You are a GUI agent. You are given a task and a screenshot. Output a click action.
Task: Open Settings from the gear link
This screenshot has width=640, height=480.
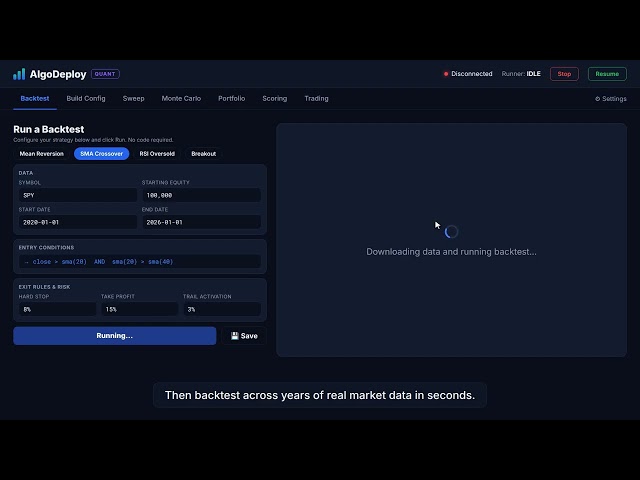611,99
